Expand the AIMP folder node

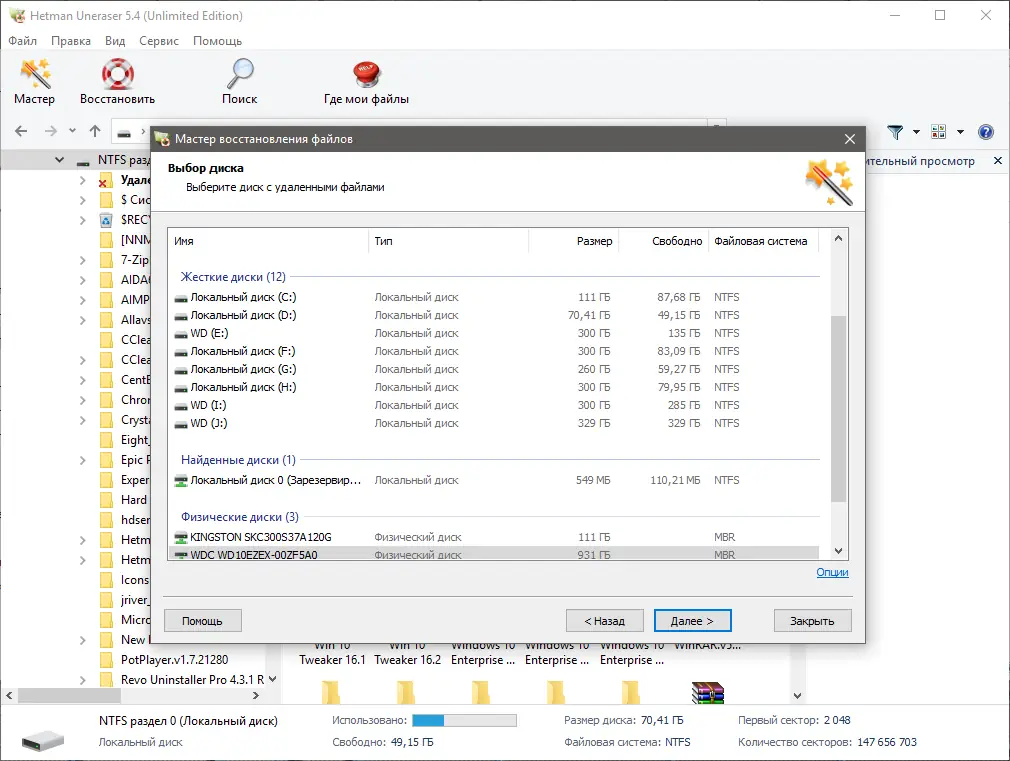pyautogui.click(x=82, y=300)
